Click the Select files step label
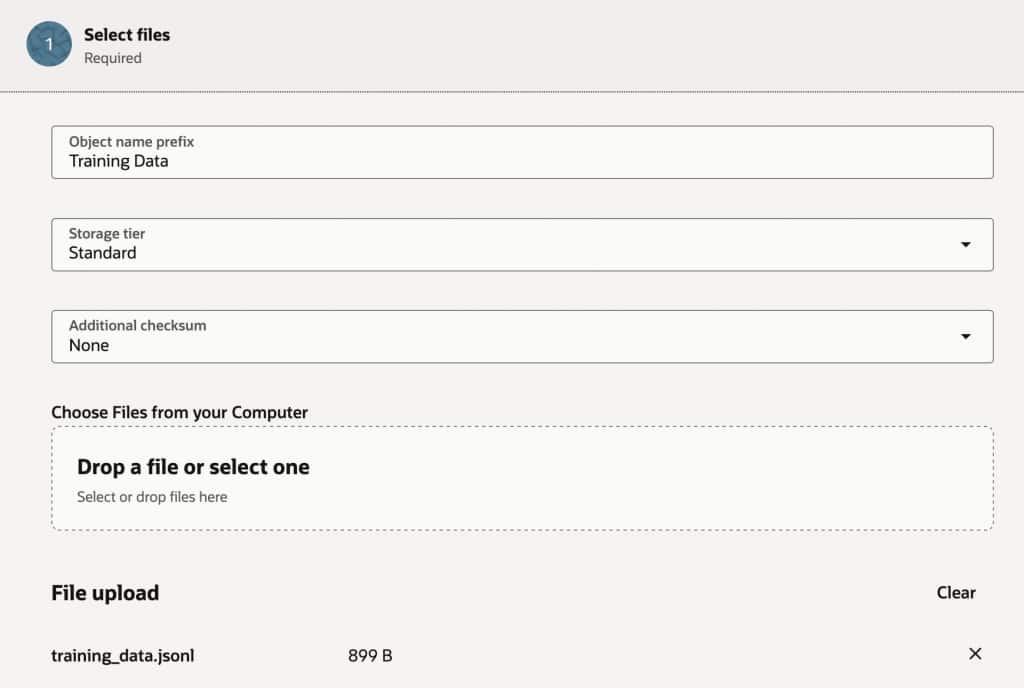This screenshot has width=1024, height=688. pyautogui.click(x=127, y=34)
